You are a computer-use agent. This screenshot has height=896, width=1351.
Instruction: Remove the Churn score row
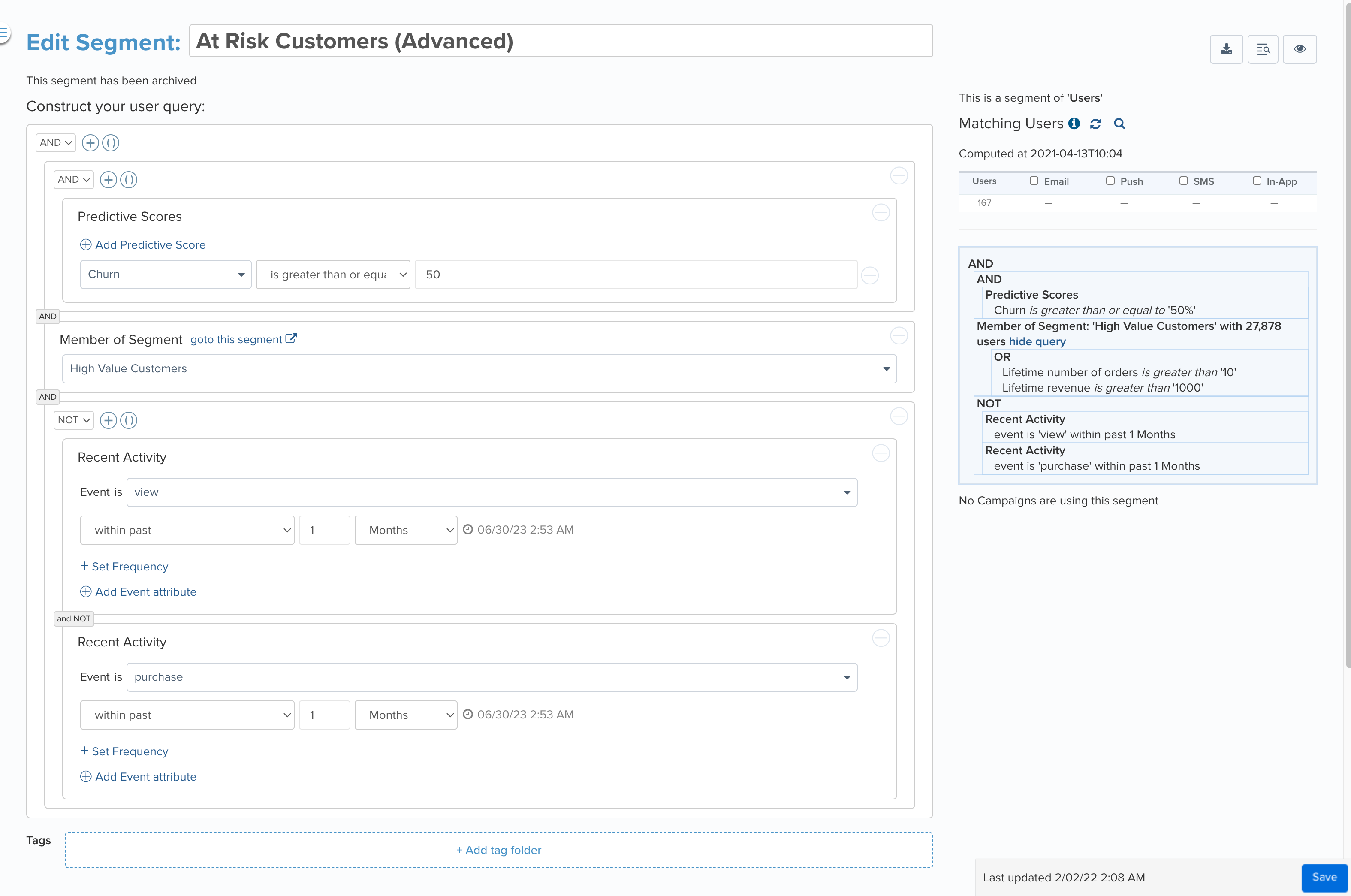pyautogui.click(x=869, y=275)
